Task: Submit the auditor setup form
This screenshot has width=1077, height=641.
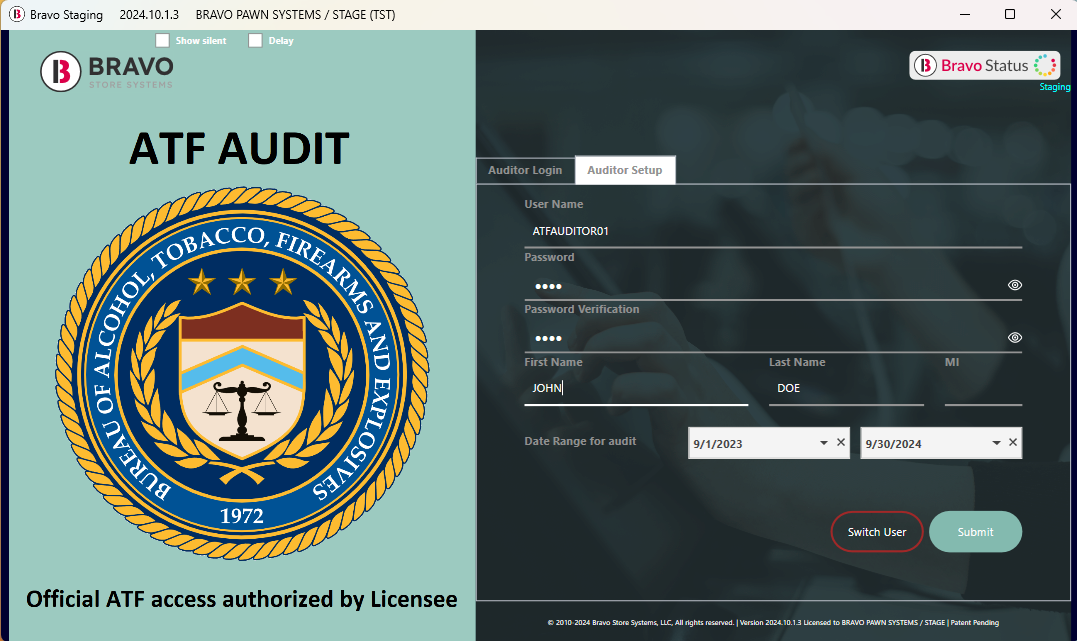Action: pos(975,532)
